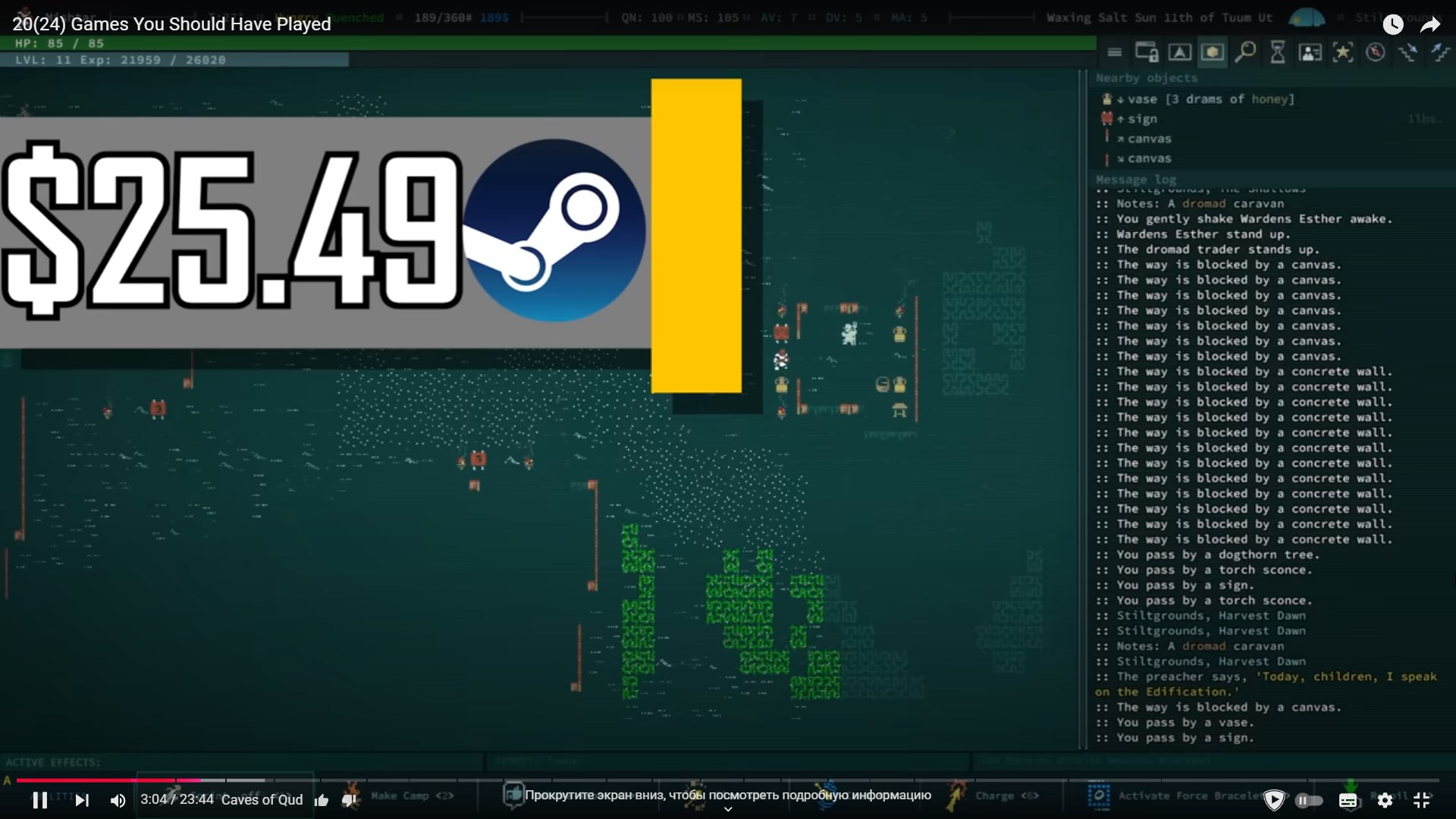
Task: Mute the video volume
Action: [x=118, y=800]
